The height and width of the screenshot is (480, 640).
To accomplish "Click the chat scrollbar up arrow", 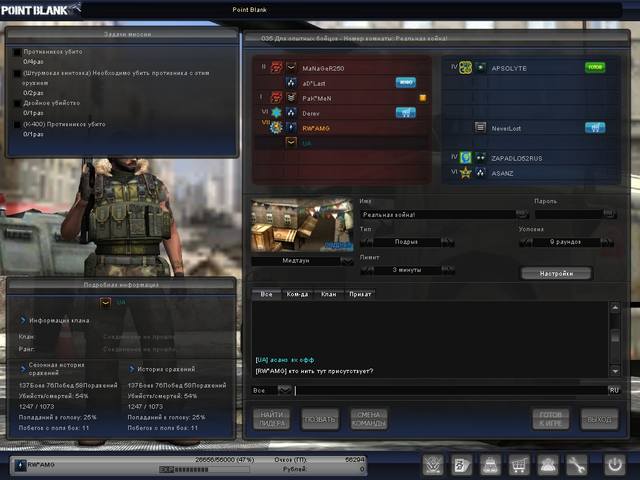I will (x=615, y=307).
